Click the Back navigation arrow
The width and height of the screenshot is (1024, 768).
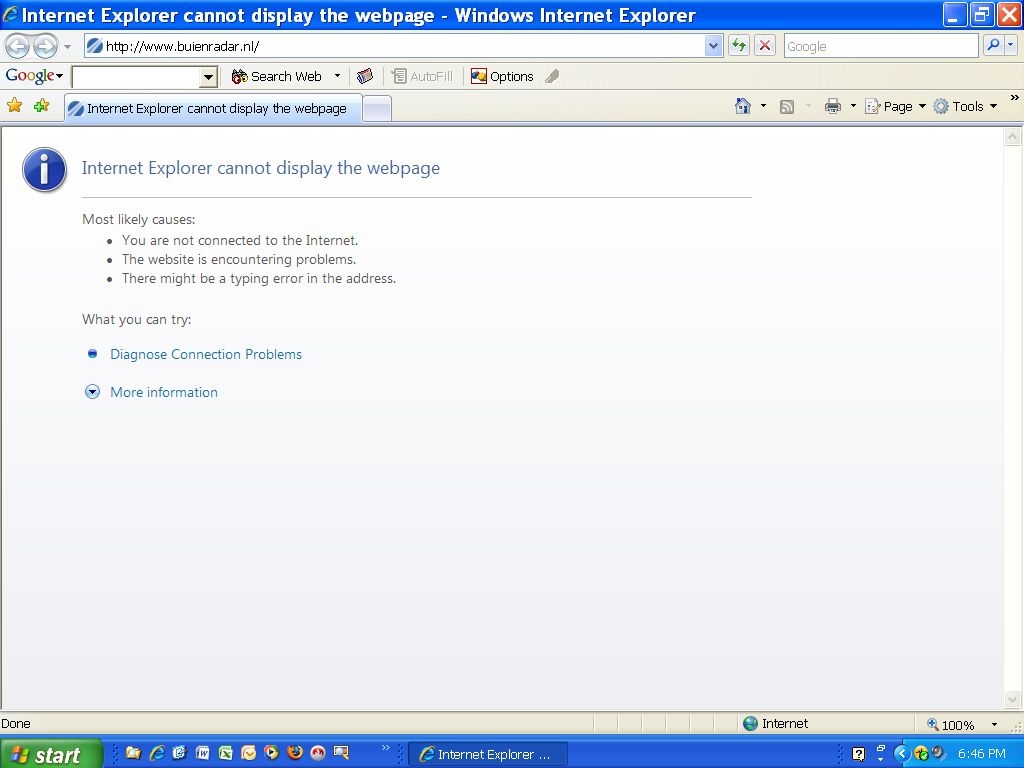click(18, 46)
